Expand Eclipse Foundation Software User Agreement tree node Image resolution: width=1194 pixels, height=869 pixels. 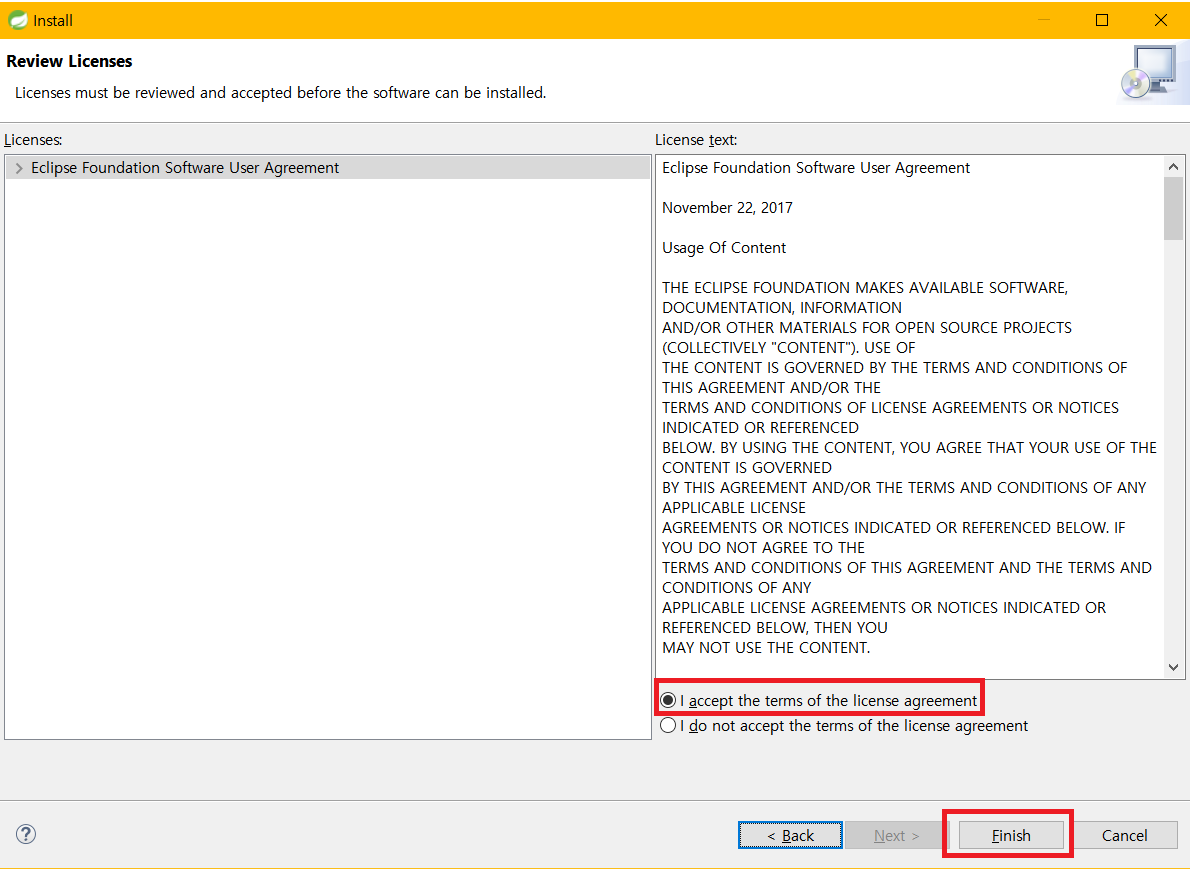pyautogui.click(x=19, y=168)
